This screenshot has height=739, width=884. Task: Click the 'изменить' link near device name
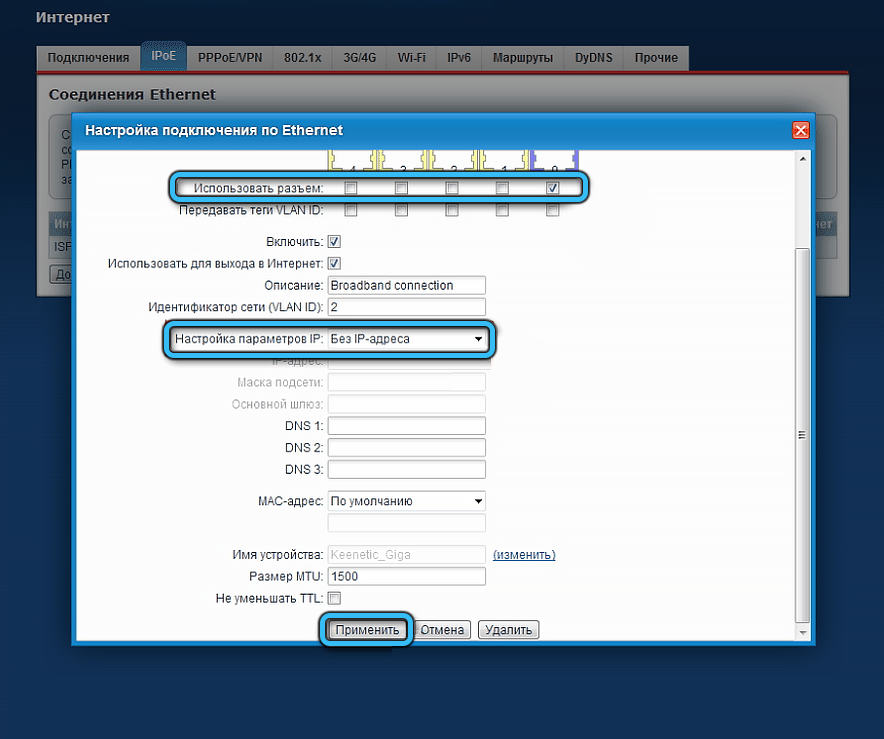tap(524, 555)
